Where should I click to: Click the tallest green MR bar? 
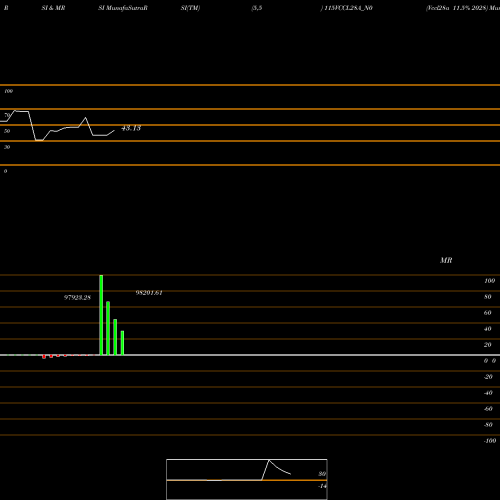click(101, 315)
